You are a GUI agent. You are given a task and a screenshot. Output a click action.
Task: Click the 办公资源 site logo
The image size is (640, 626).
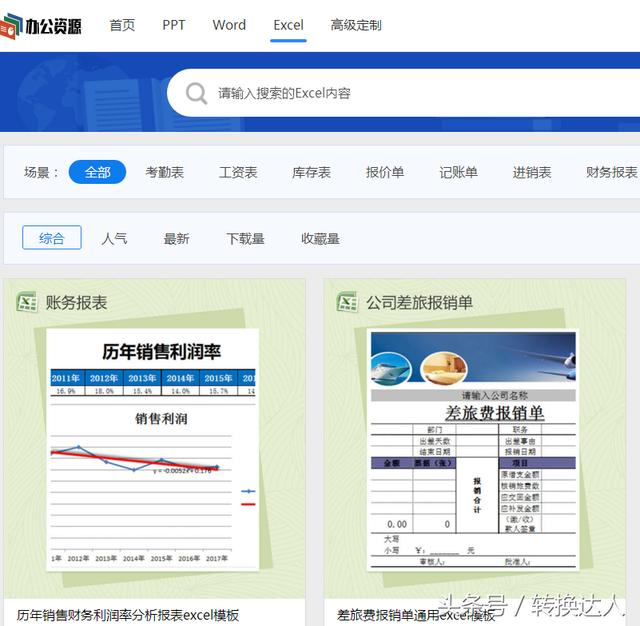pos(40,26)
